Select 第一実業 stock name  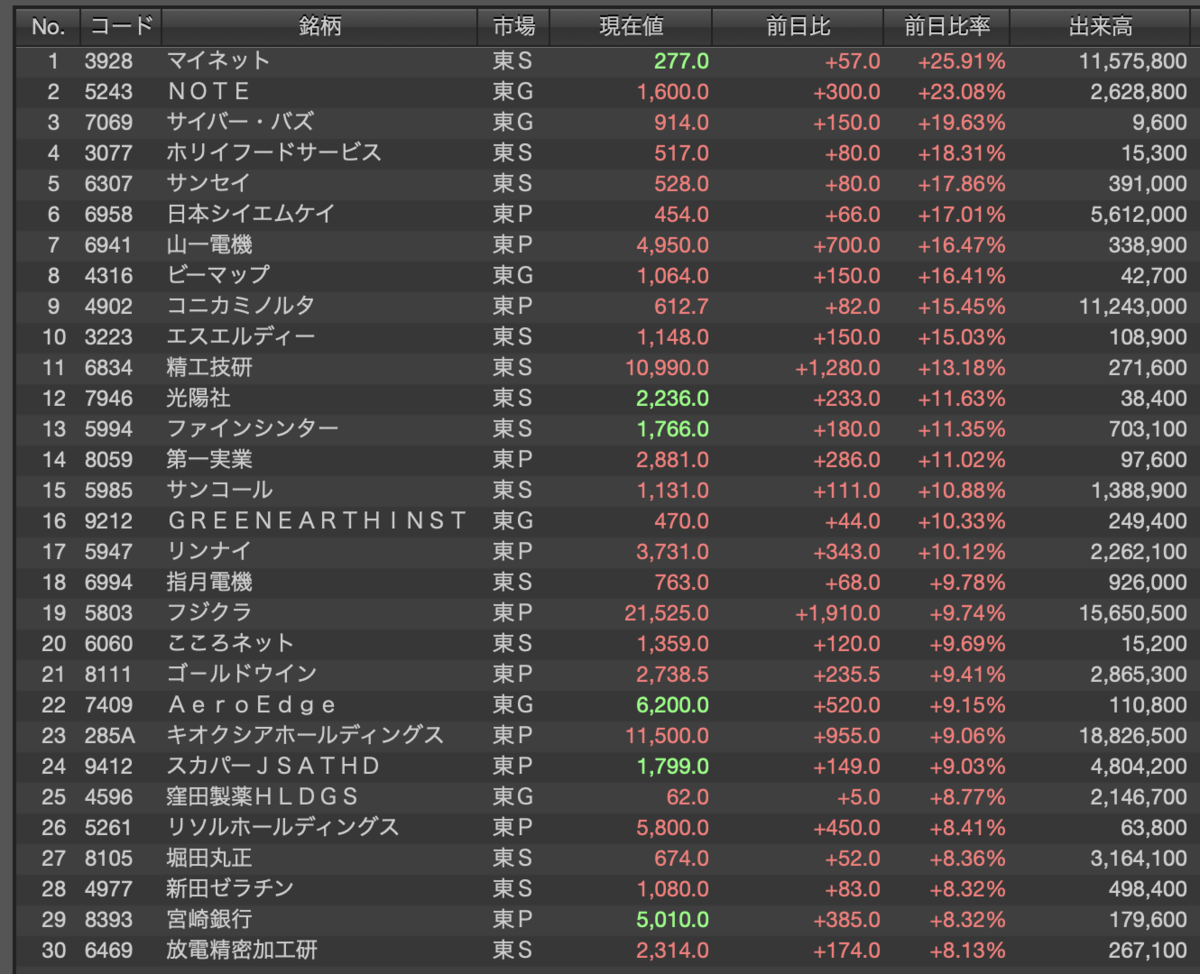(x=209, y=460)
